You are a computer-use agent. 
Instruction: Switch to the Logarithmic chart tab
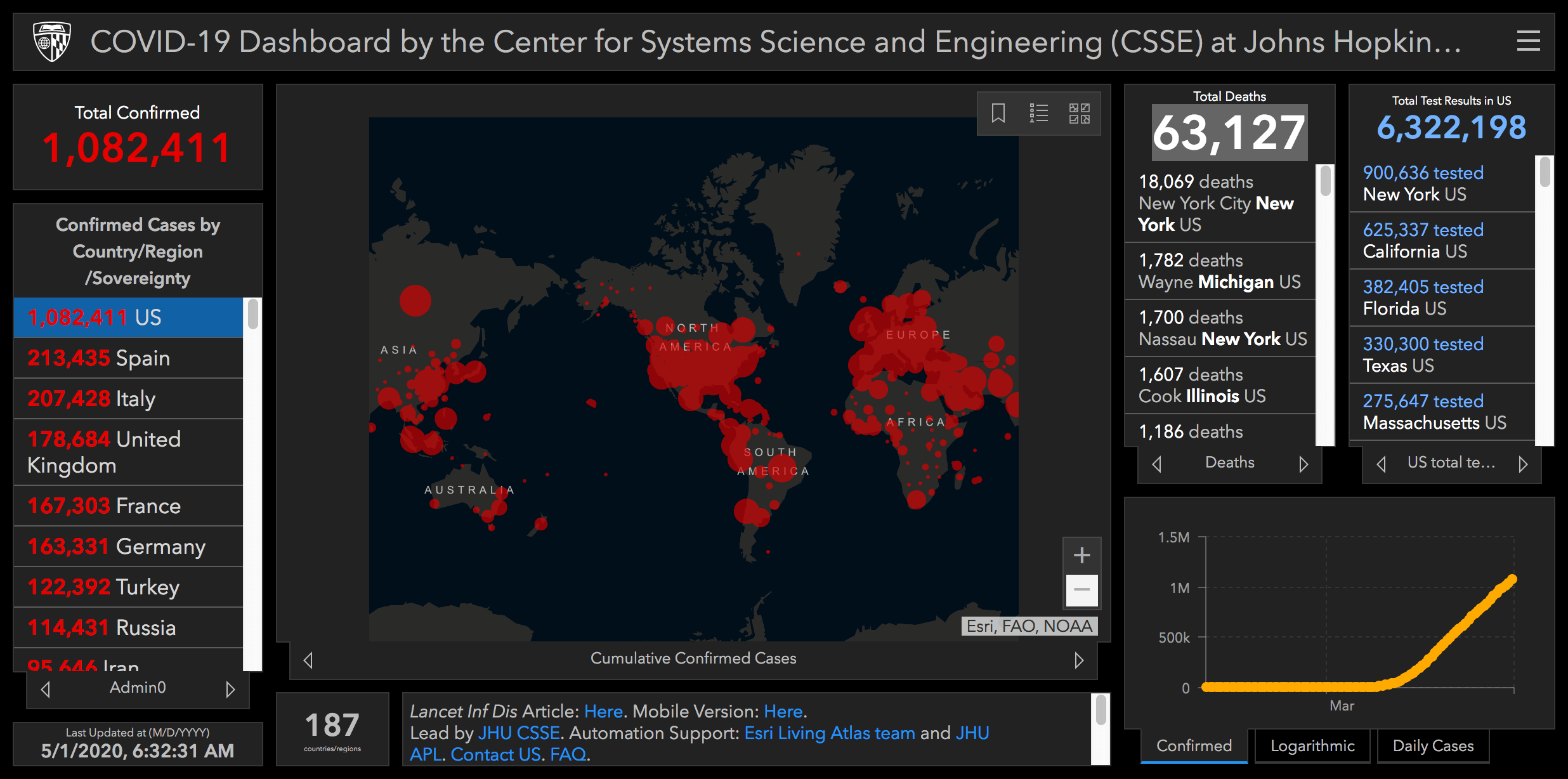[1312, 746]
